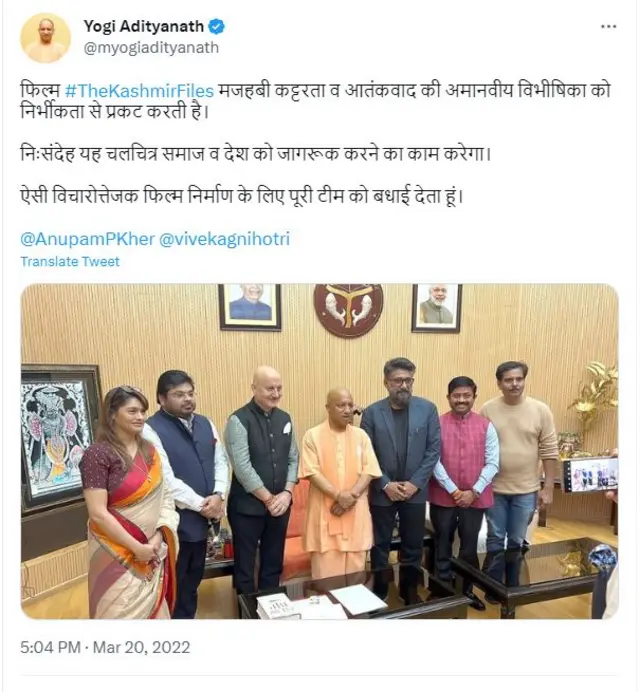Viewport: 640px width, 692px height.
Task: Open the attached group photo
Action: pos(320,451)
